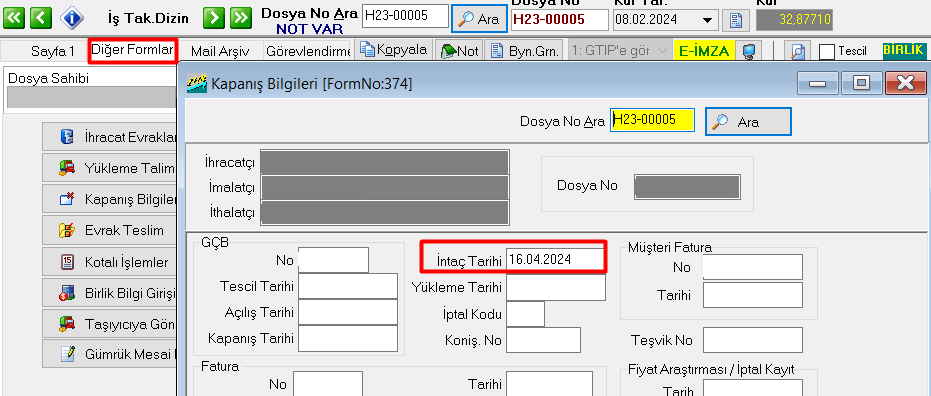Click the Dosya Sahibi field
Image resolution: width=931 pixels, height=396 pixels.
(x=92, y=97)
